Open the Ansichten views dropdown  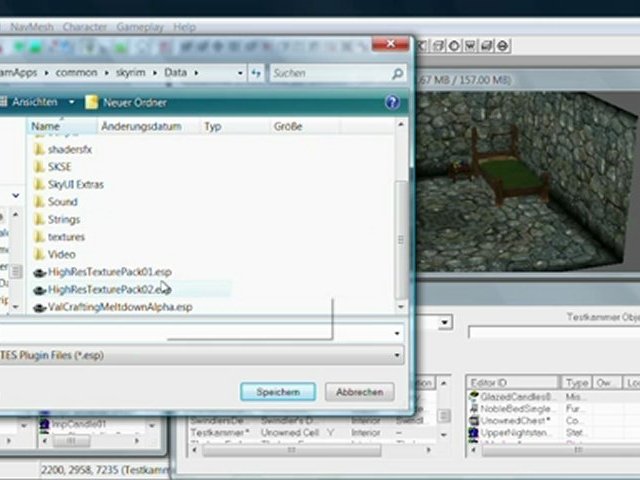(71, 102)
